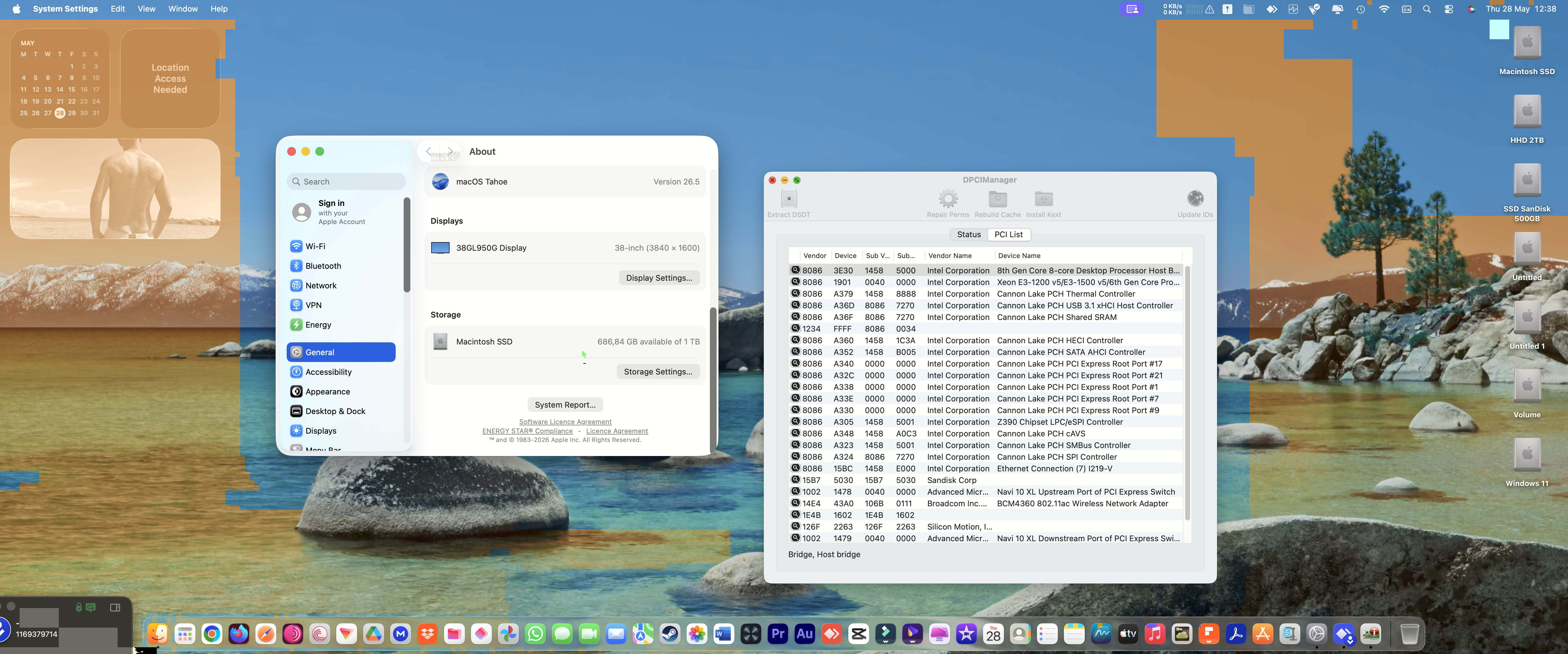Open the View menu
The height and width of the screenshot is (654, 1568).
(146, 9)
